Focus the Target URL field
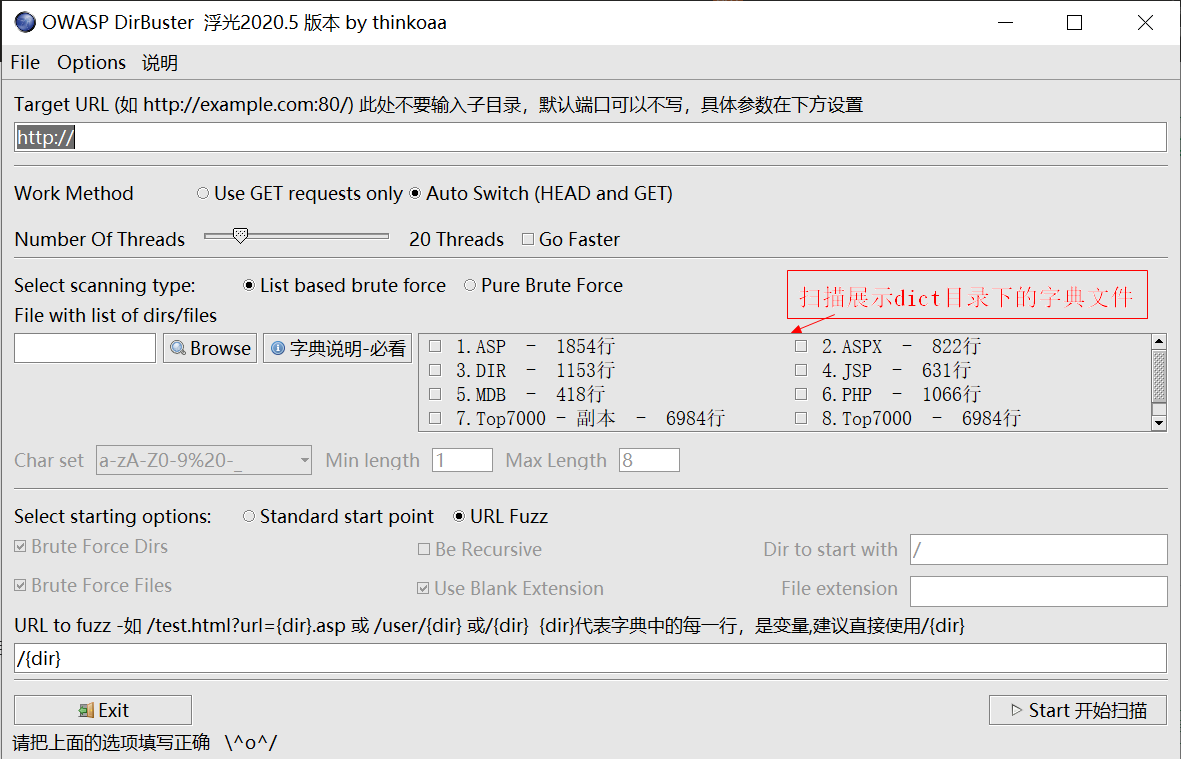 pos(590,137)
